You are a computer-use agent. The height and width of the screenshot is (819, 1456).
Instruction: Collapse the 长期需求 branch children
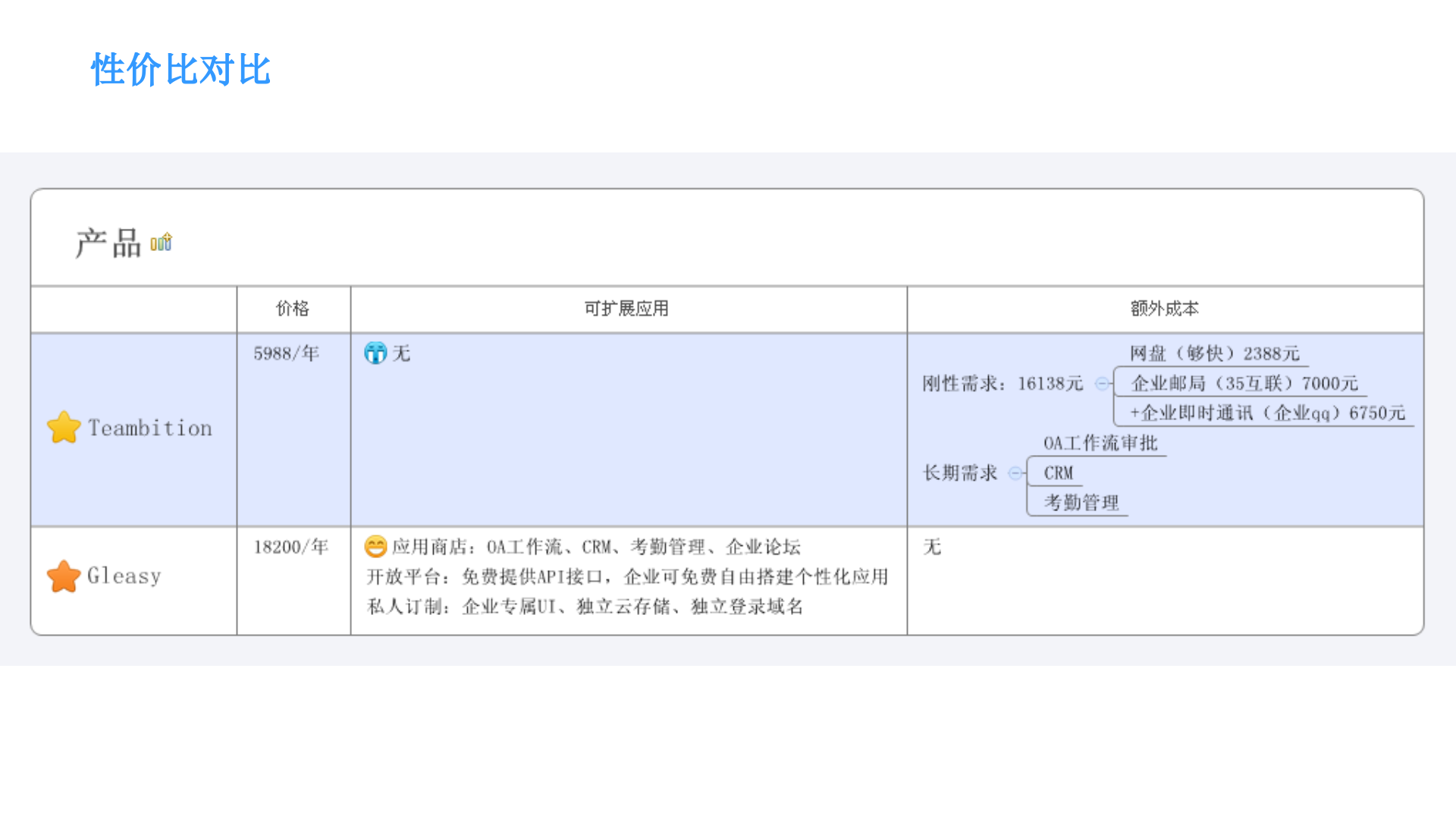tap(1015, 472)
